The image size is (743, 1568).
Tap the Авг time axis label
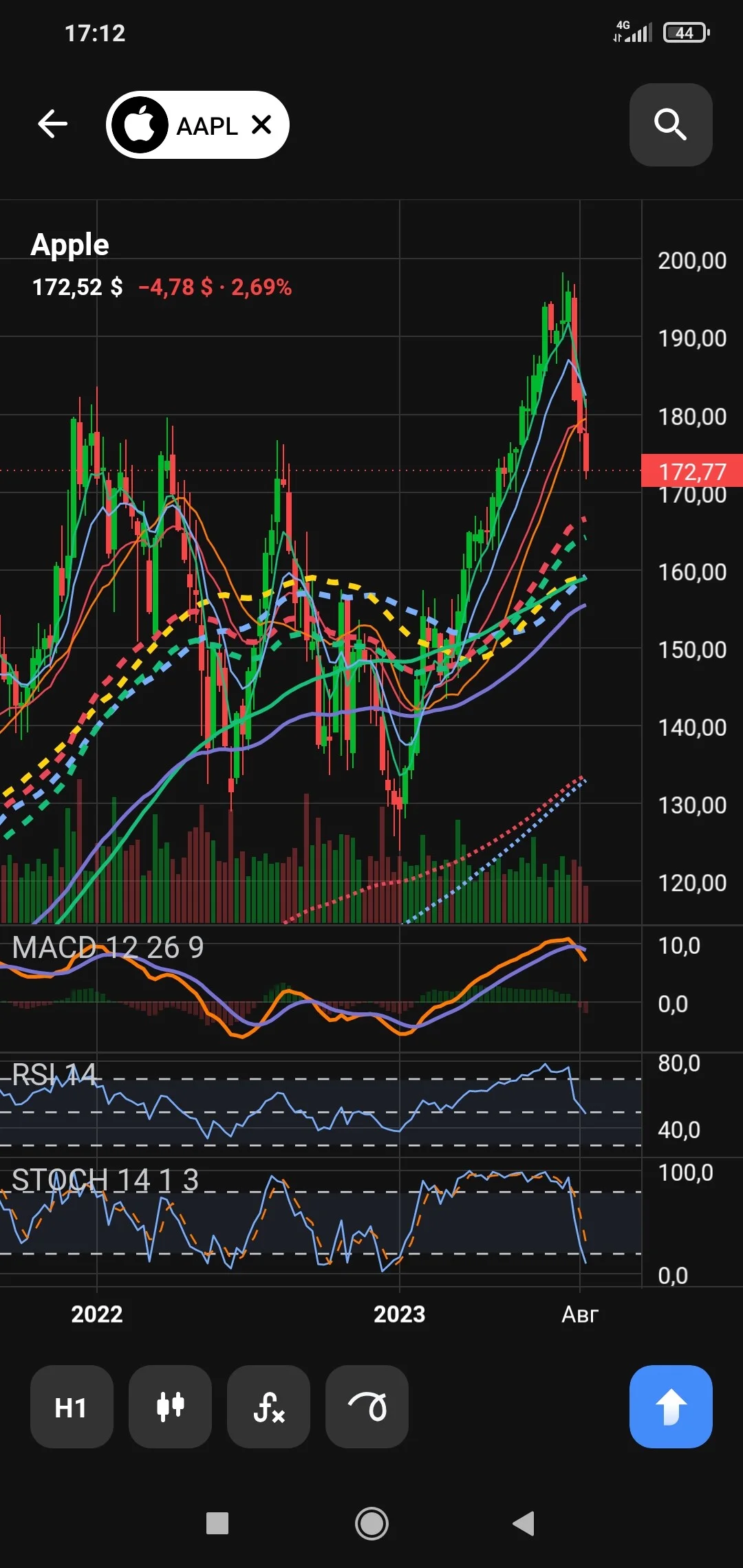pyautogui.click(x=580, y=1314)
